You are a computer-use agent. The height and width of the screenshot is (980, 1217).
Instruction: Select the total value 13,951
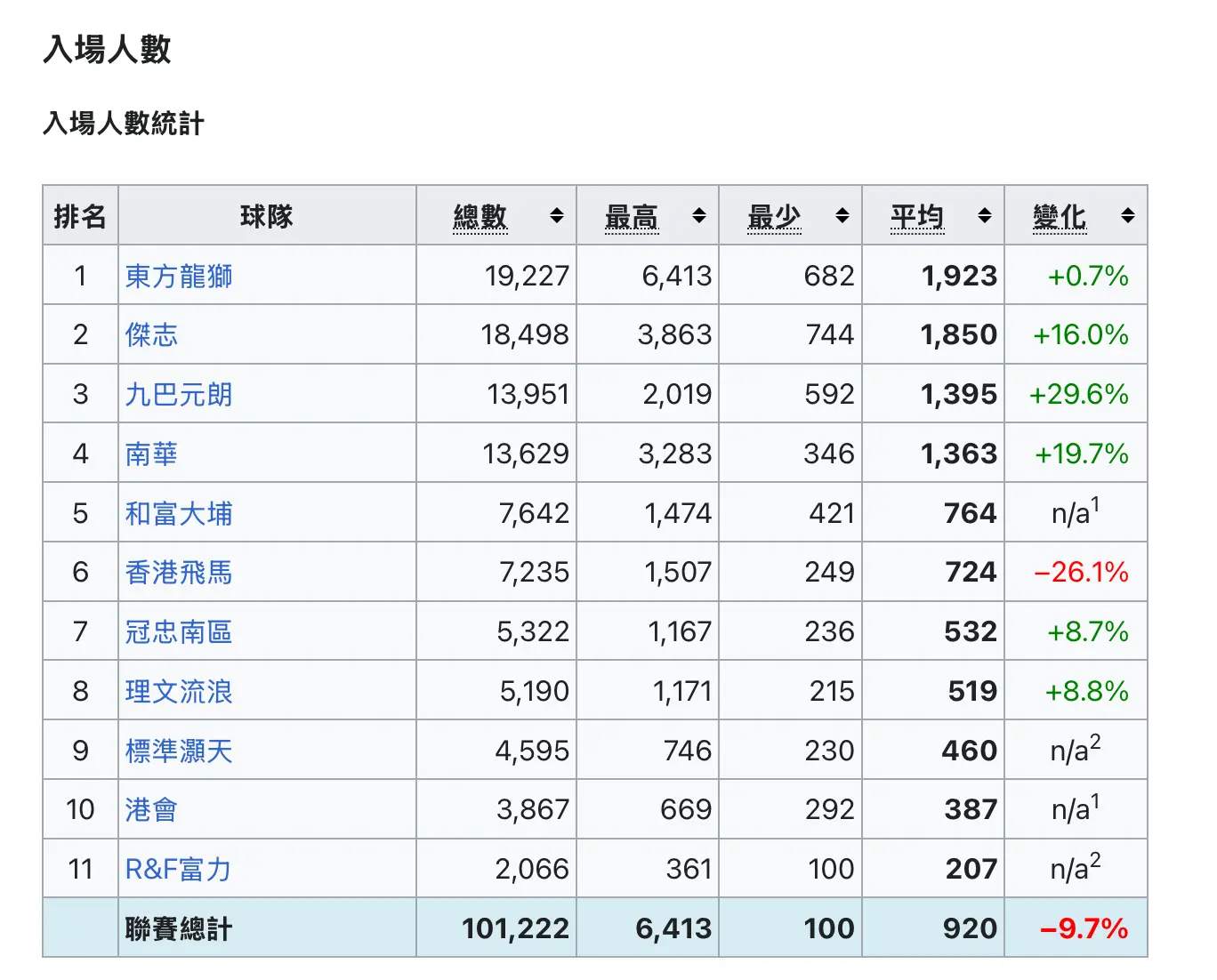[528, 394]
